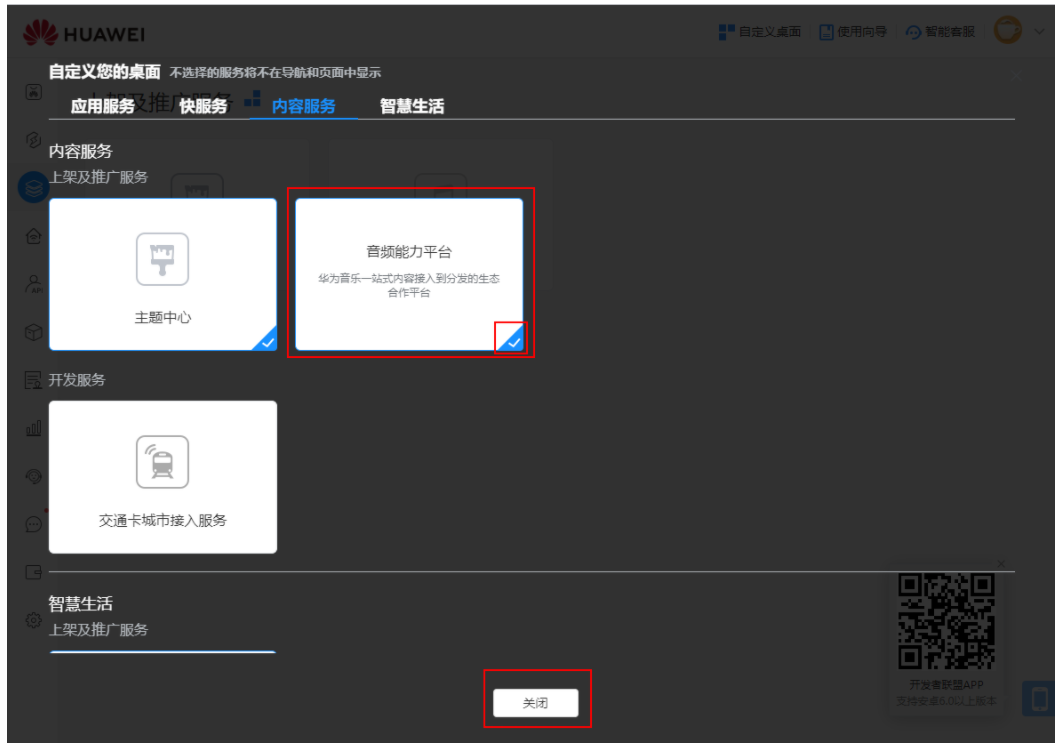
Task: Click the blue phone icon at bottom right
Action: click(x=1039, y=698)
